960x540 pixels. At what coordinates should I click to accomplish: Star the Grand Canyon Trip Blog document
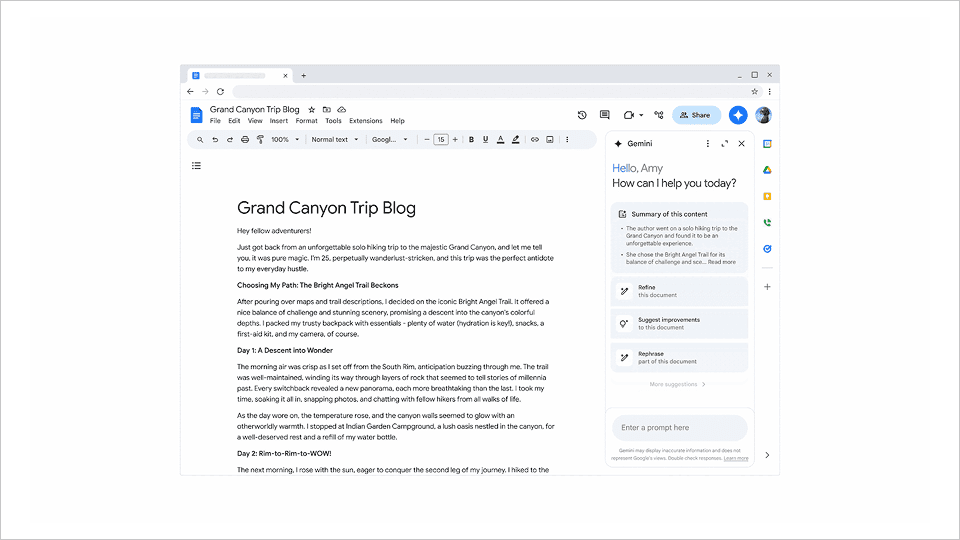(311, 110)
